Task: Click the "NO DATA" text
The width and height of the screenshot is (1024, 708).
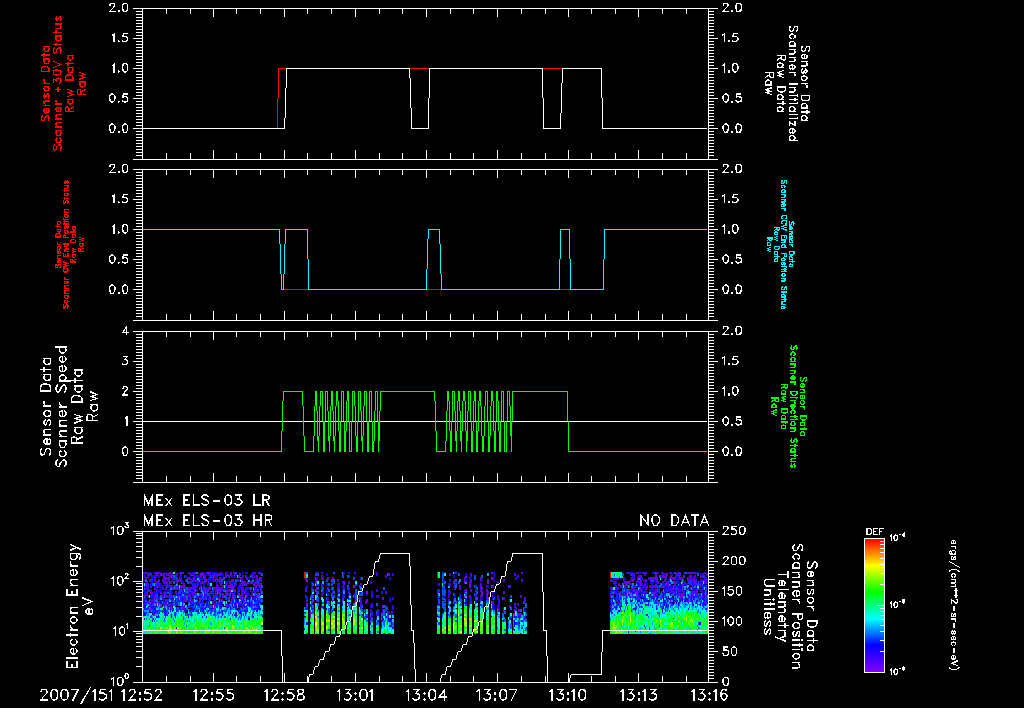Action: click(x=674, y=521)
